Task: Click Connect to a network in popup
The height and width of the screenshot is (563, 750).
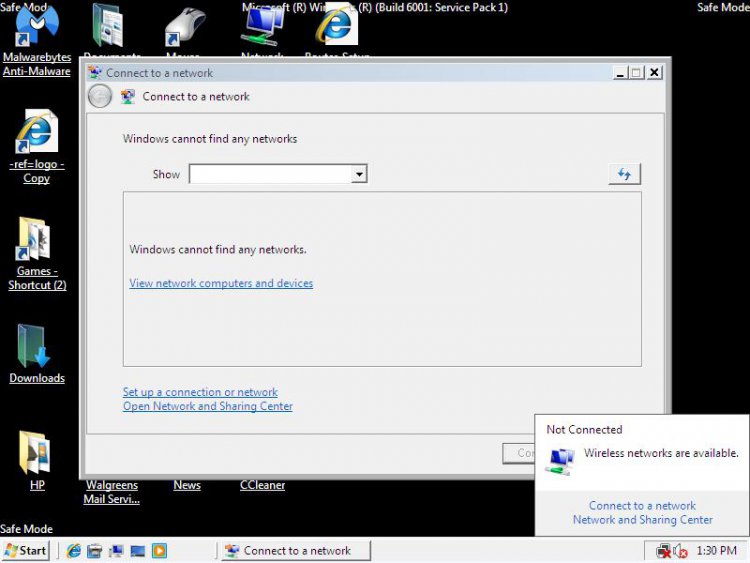Action: (x=642, y=505)
